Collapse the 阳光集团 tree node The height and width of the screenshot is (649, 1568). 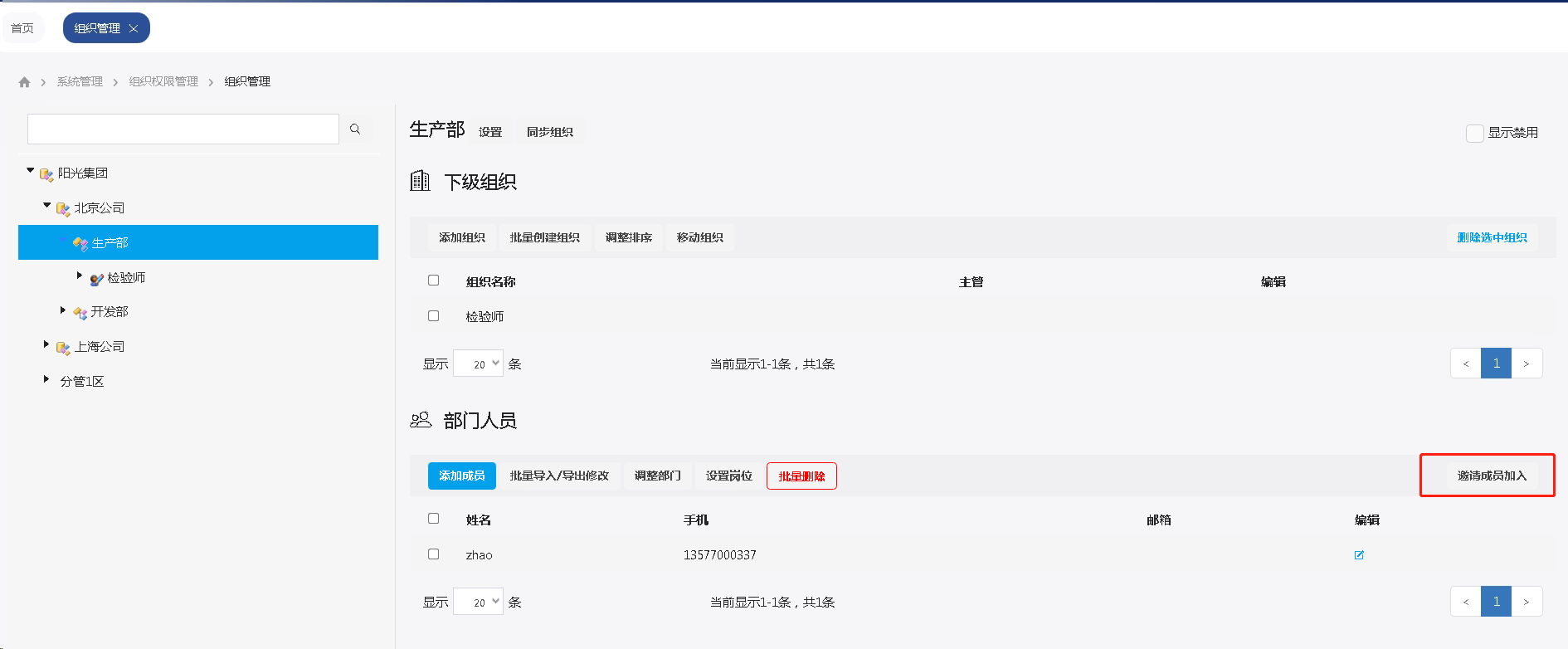click(31, 171)
